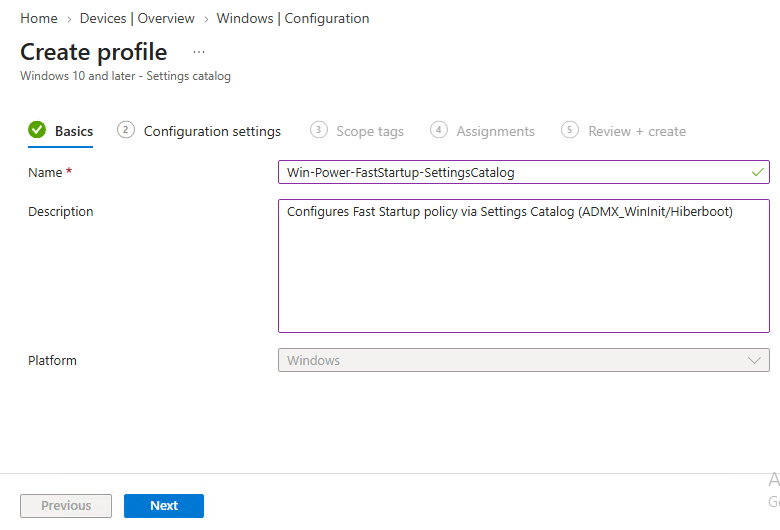Click the green checkmark on Basics step
Screen dimensions: 780x530
(x=37, y=130)
